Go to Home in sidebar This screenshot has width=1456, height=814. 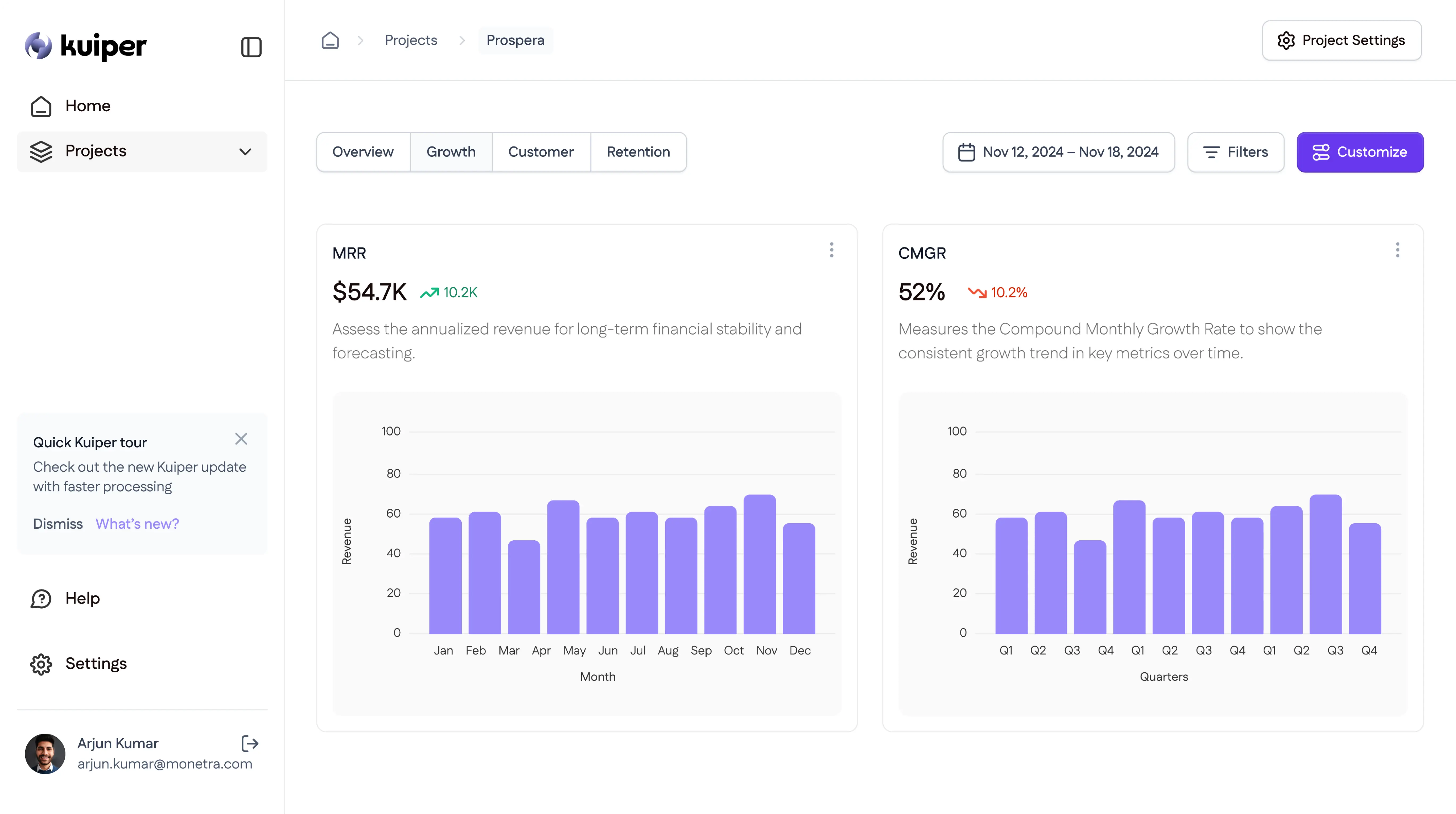coord(88,106)
